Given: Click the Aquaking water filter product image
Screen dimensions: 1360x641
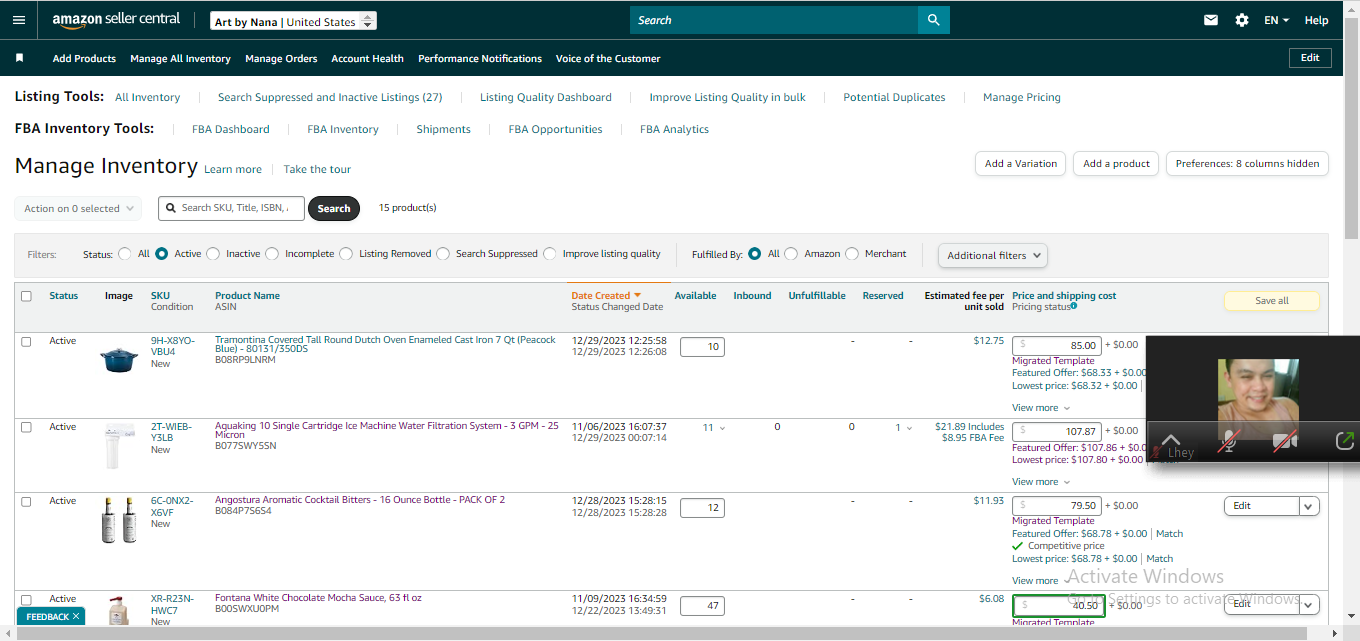Looking at the screenshot, I should coord(119,446).
